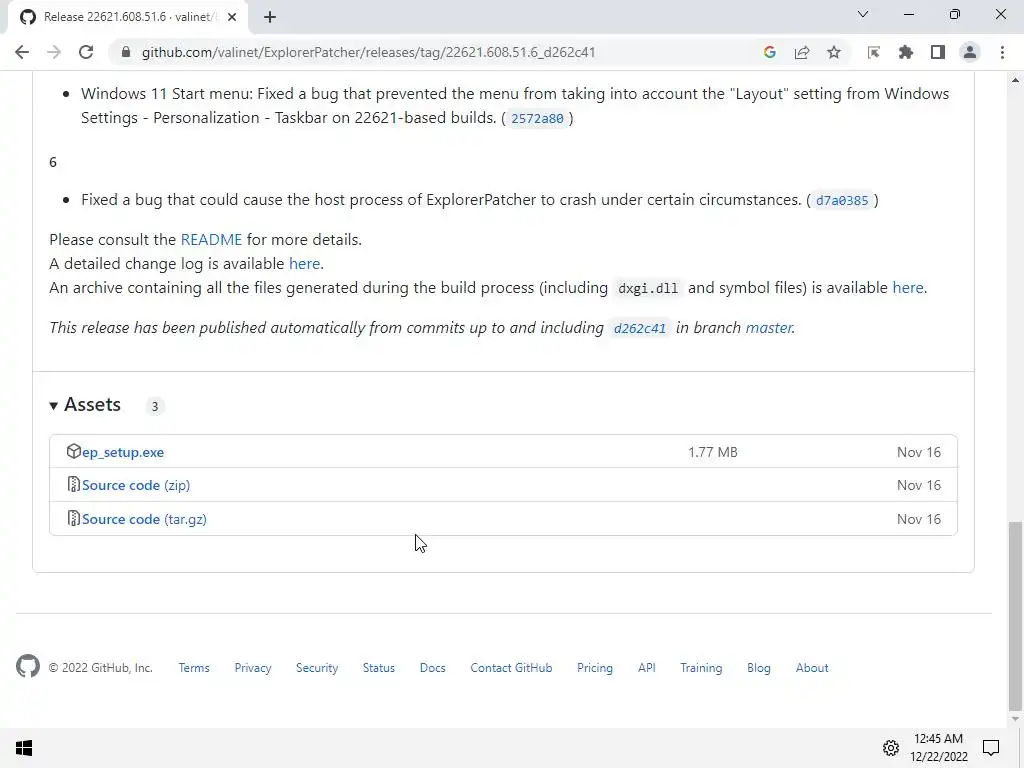
Task: Open the notification center icon
Action: point(991,748)
